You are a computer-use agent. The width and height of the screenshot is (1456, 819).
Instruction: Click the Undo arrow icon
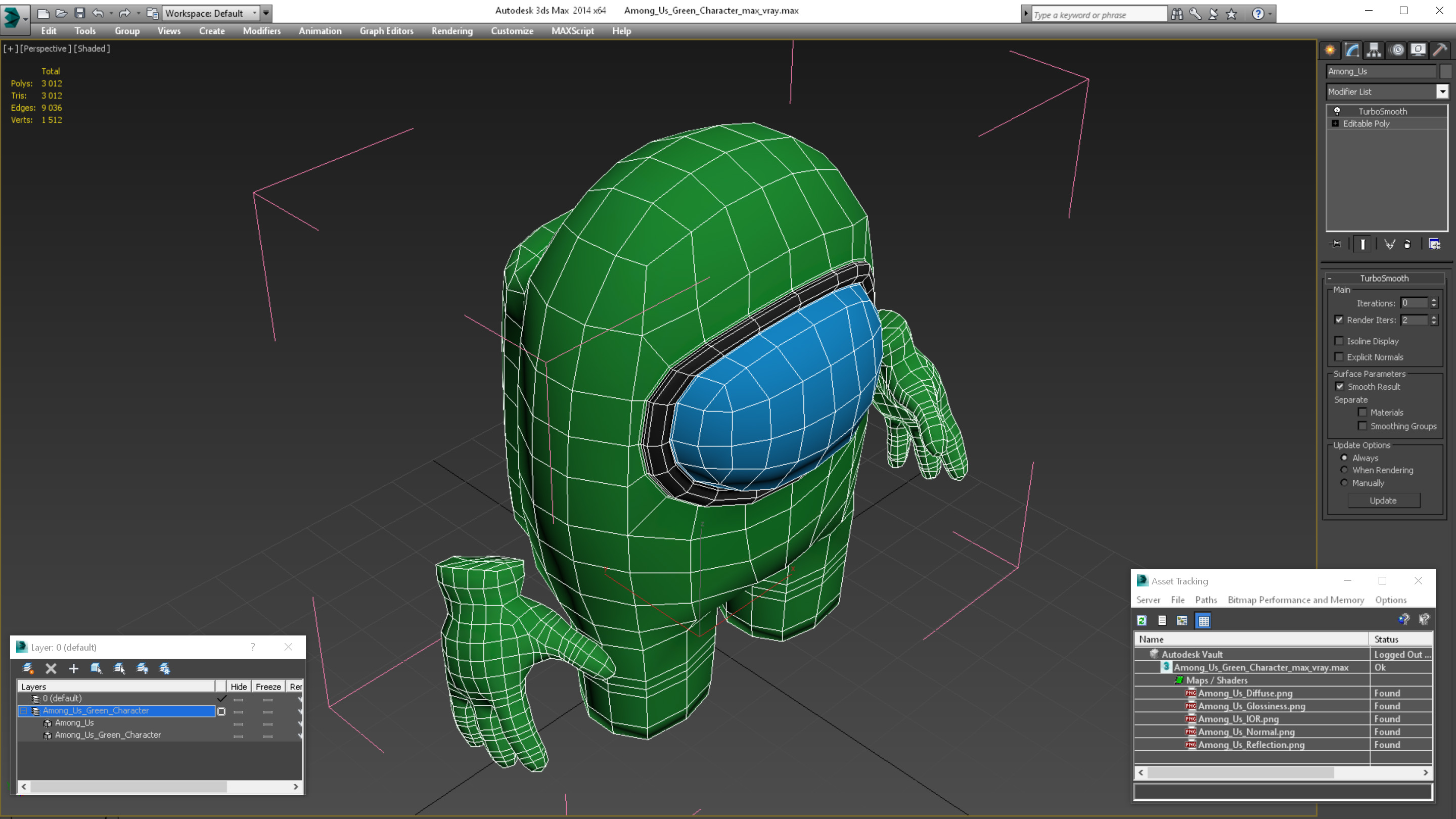98,13
